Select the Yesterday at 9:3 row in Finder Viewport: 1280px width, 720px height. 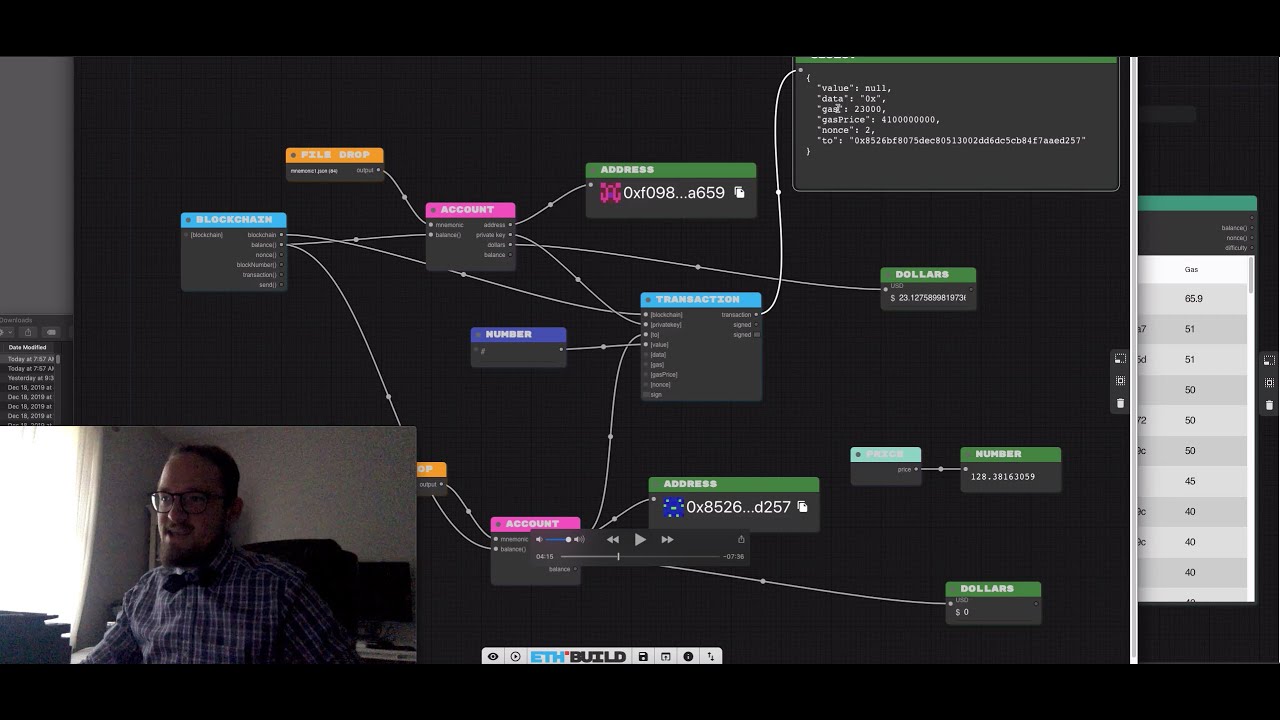31,378
